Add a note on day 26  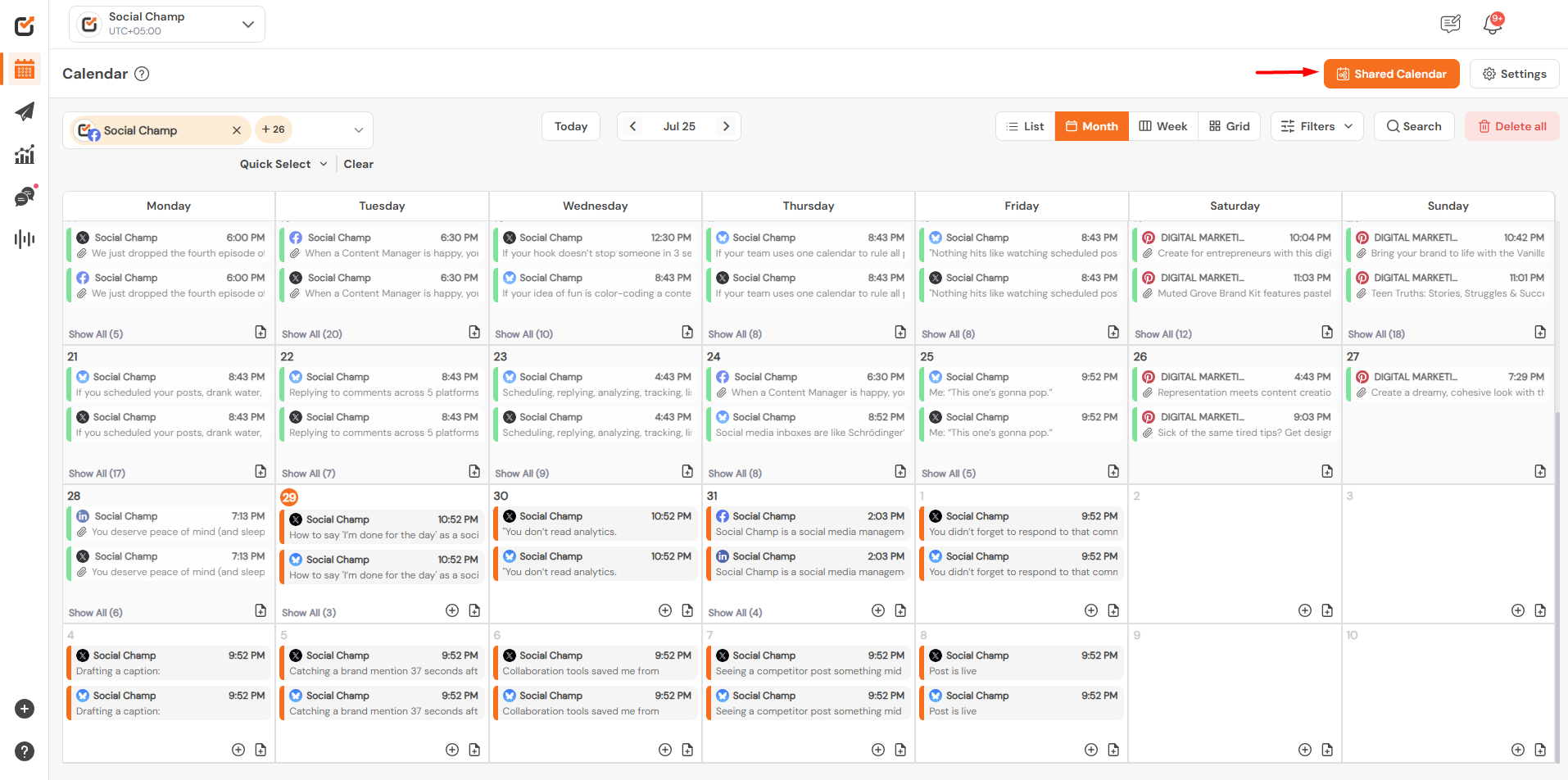[1327, 471]
